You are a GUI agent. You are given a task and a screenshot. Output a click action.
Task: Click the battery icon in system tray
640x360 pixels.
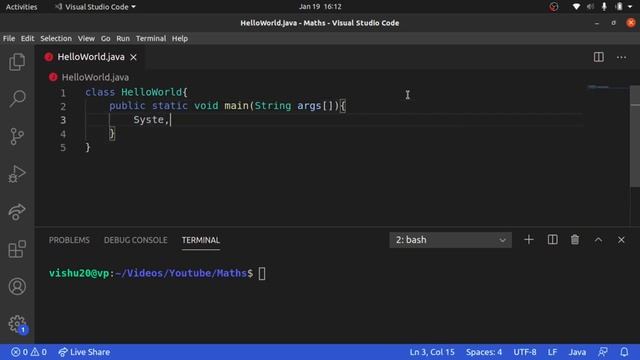coord(619,7)
